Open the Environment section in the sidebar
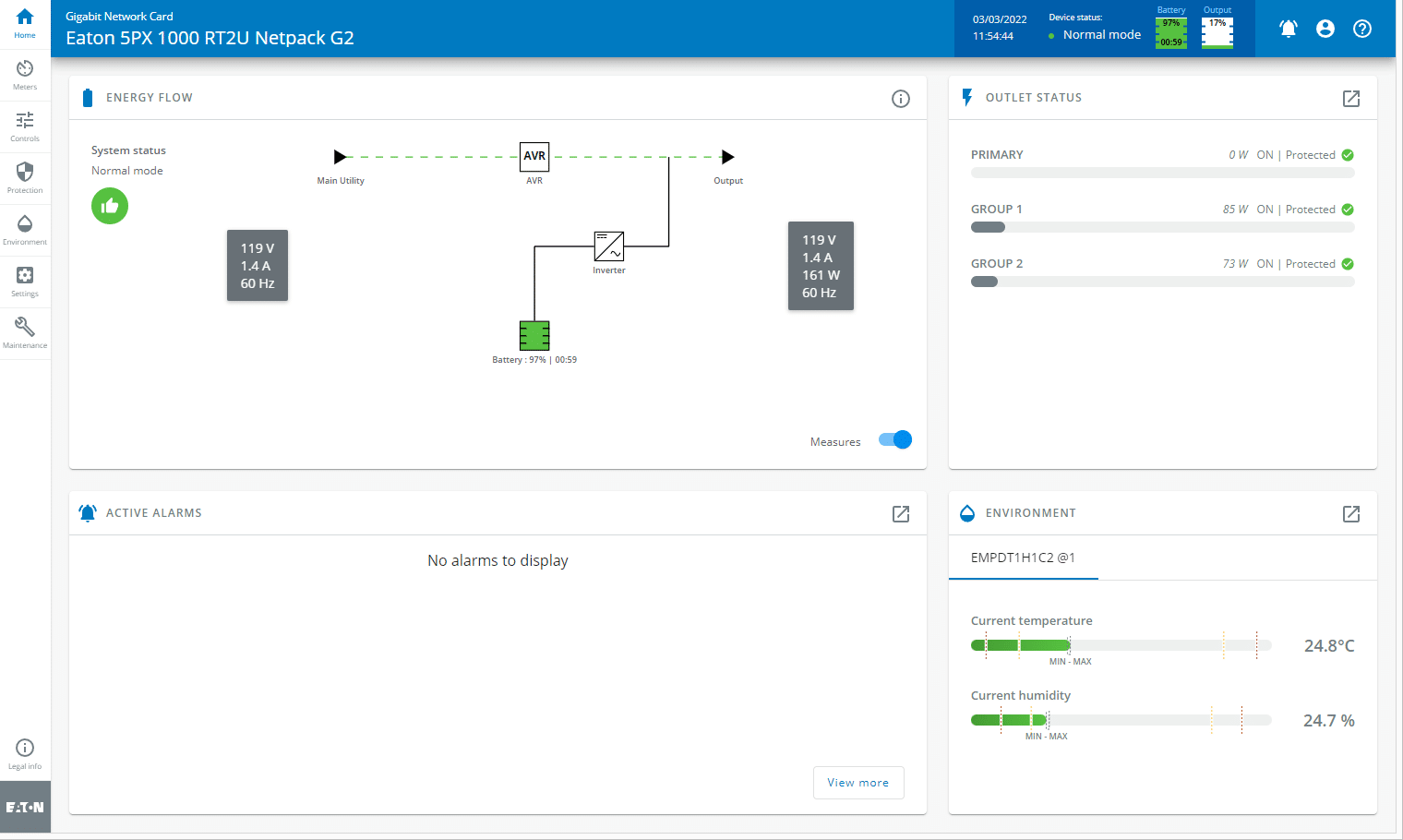This screenshot has height=840, width=1403. click(25, 231)
